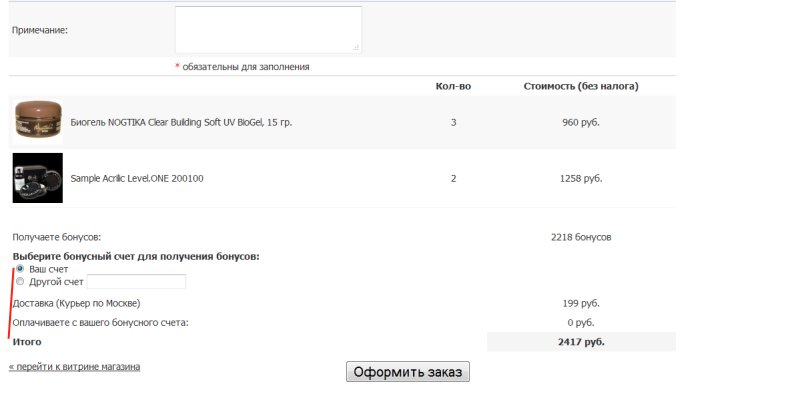Click the Оформить заказ button
The image size is (800, 398).
click(408, 371)
